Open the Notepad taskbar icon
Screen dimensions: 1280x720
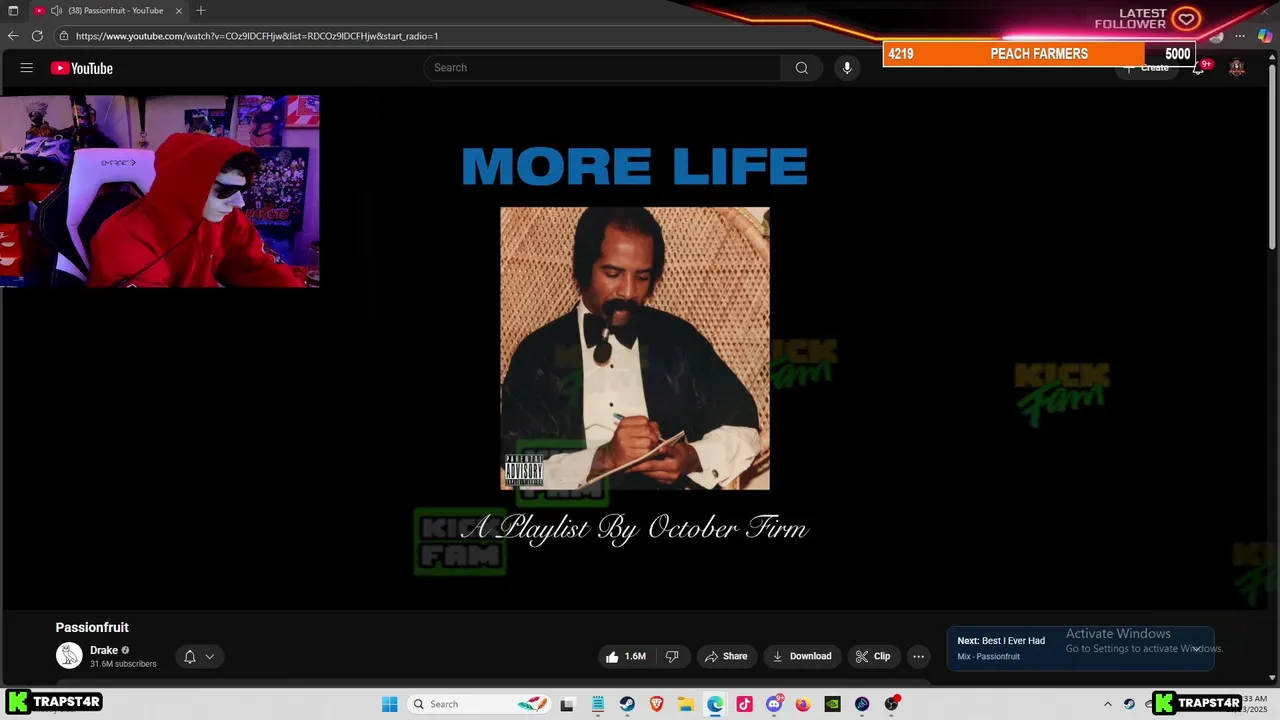[x=598, y=704]
